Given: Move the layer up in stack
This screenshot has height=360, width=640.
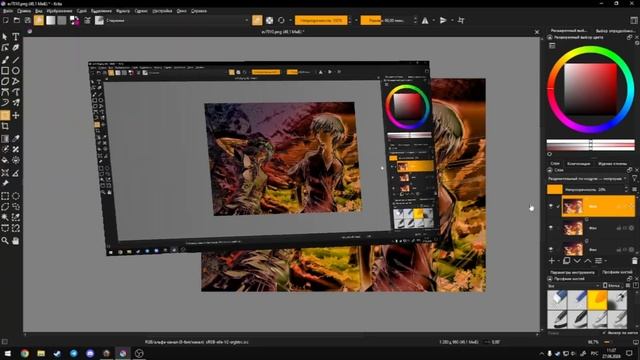Looking at the screenshot, I should tap(588, 260).
